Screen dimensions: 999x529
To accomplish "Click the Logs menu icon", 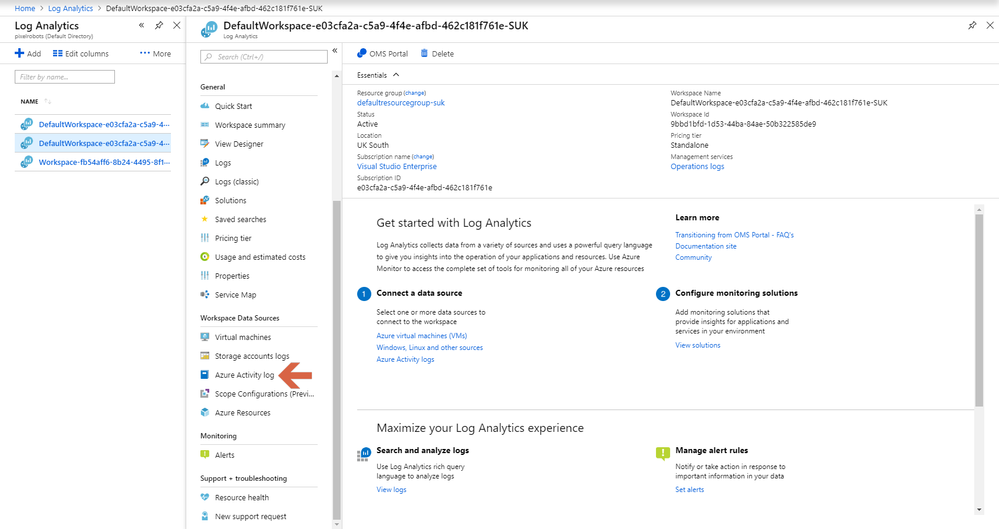I will click(x=205, y=163).
